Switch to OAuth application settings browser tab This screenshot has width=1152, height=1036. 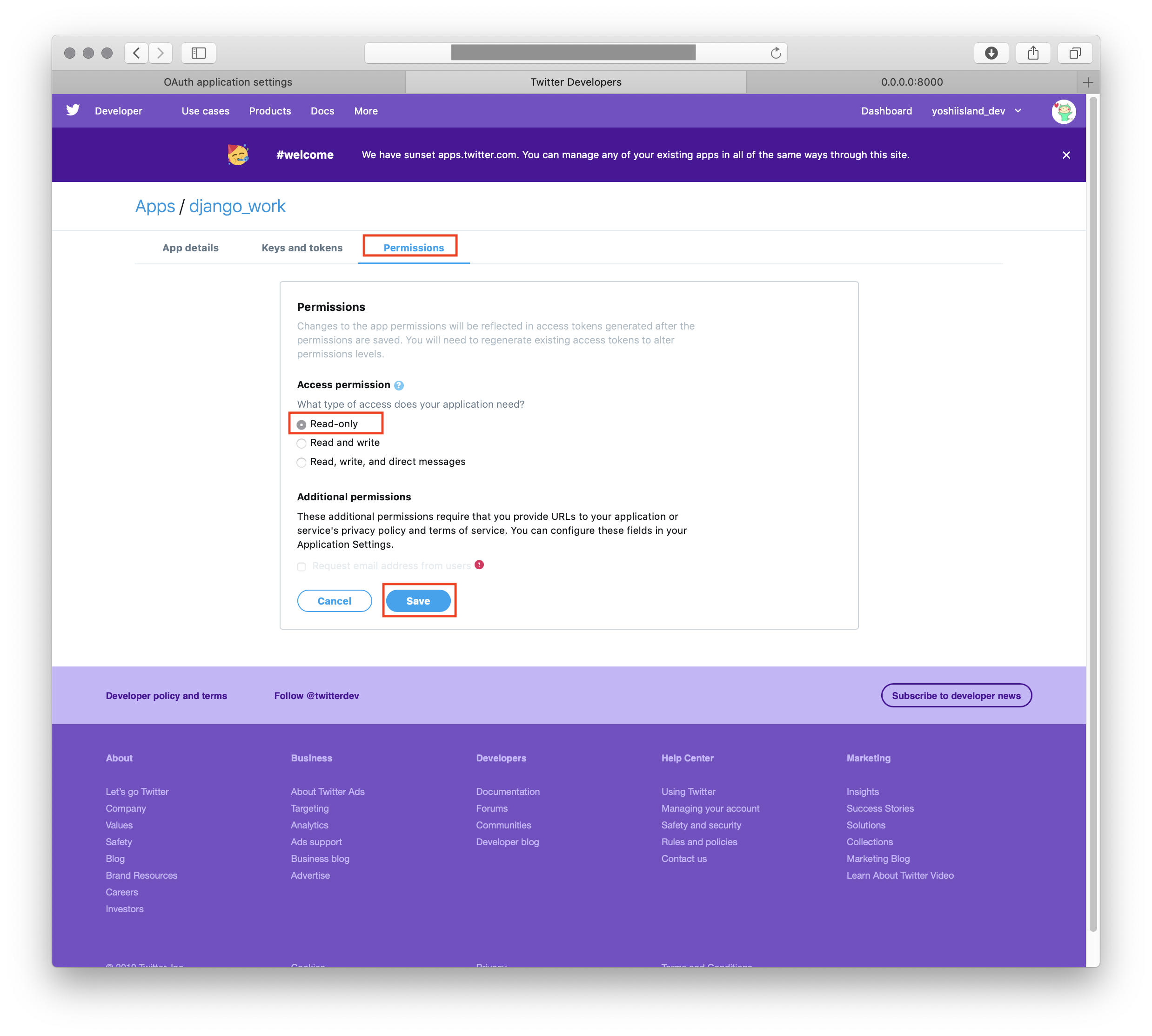point(228,82)
